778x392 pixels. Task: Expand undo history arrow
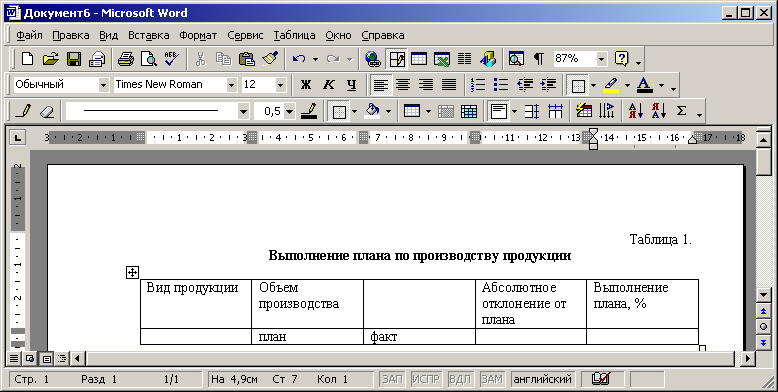tap(315, 60)
